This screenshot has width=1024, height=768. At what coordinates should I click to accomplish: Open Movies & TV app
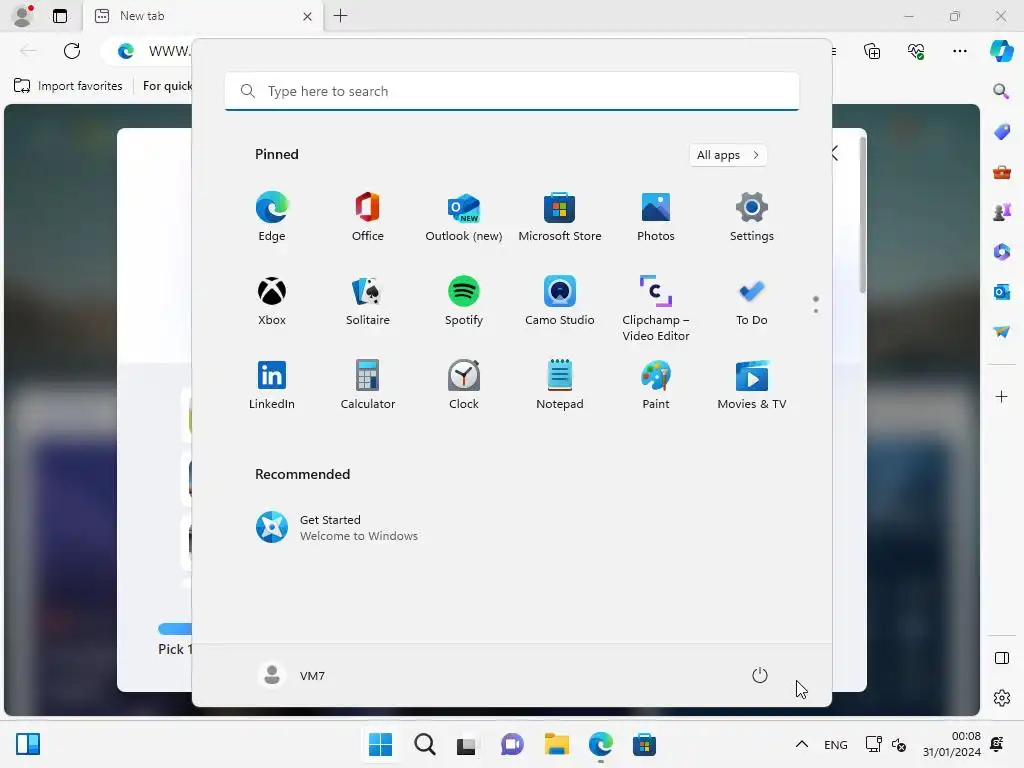pos(752,385)
